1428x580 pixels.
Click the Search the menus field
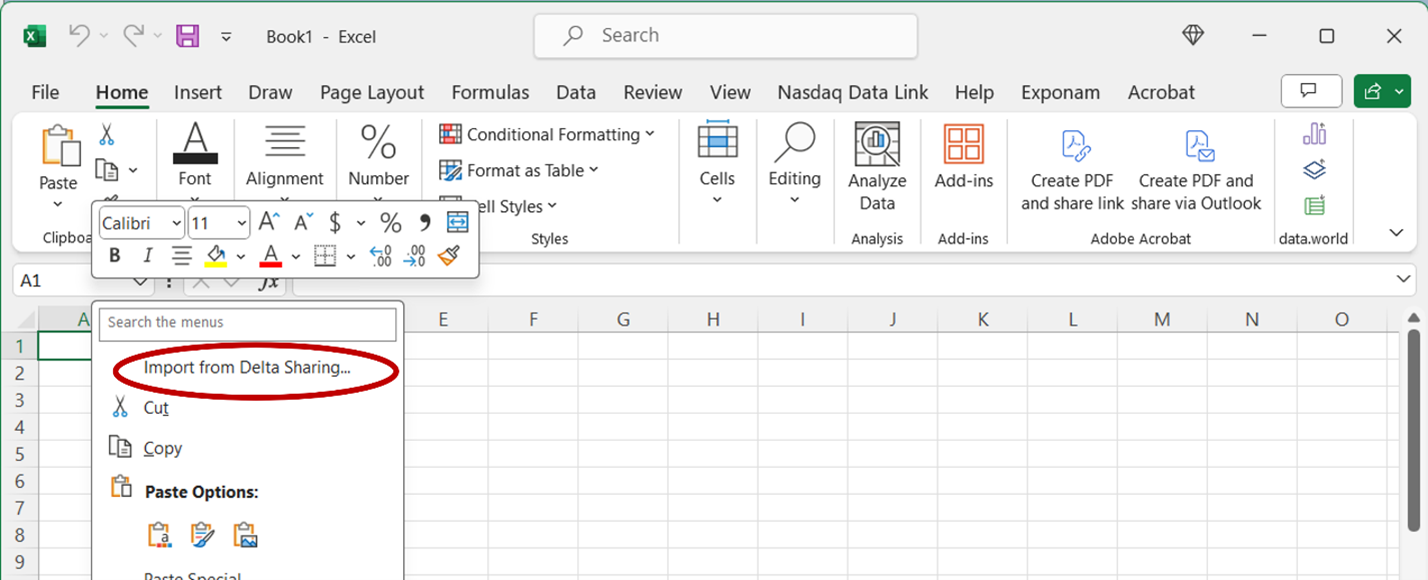(247, 323)
